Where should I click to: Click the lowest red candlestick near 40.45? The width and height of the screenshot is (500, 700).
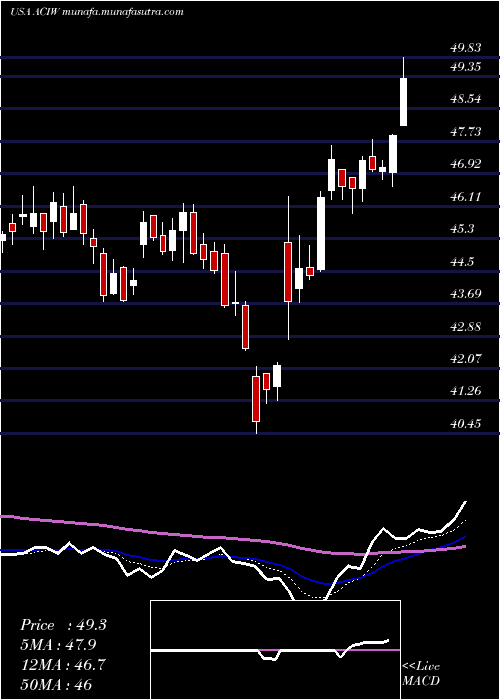(x=256, y=399)
